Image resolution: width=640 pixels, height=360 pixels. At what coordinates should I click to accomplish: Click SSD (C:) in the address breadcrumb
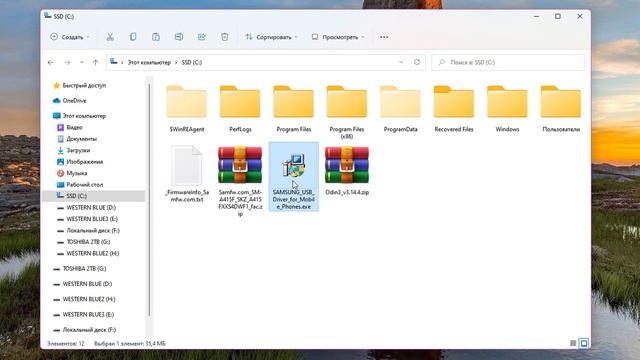click(192, 62)
